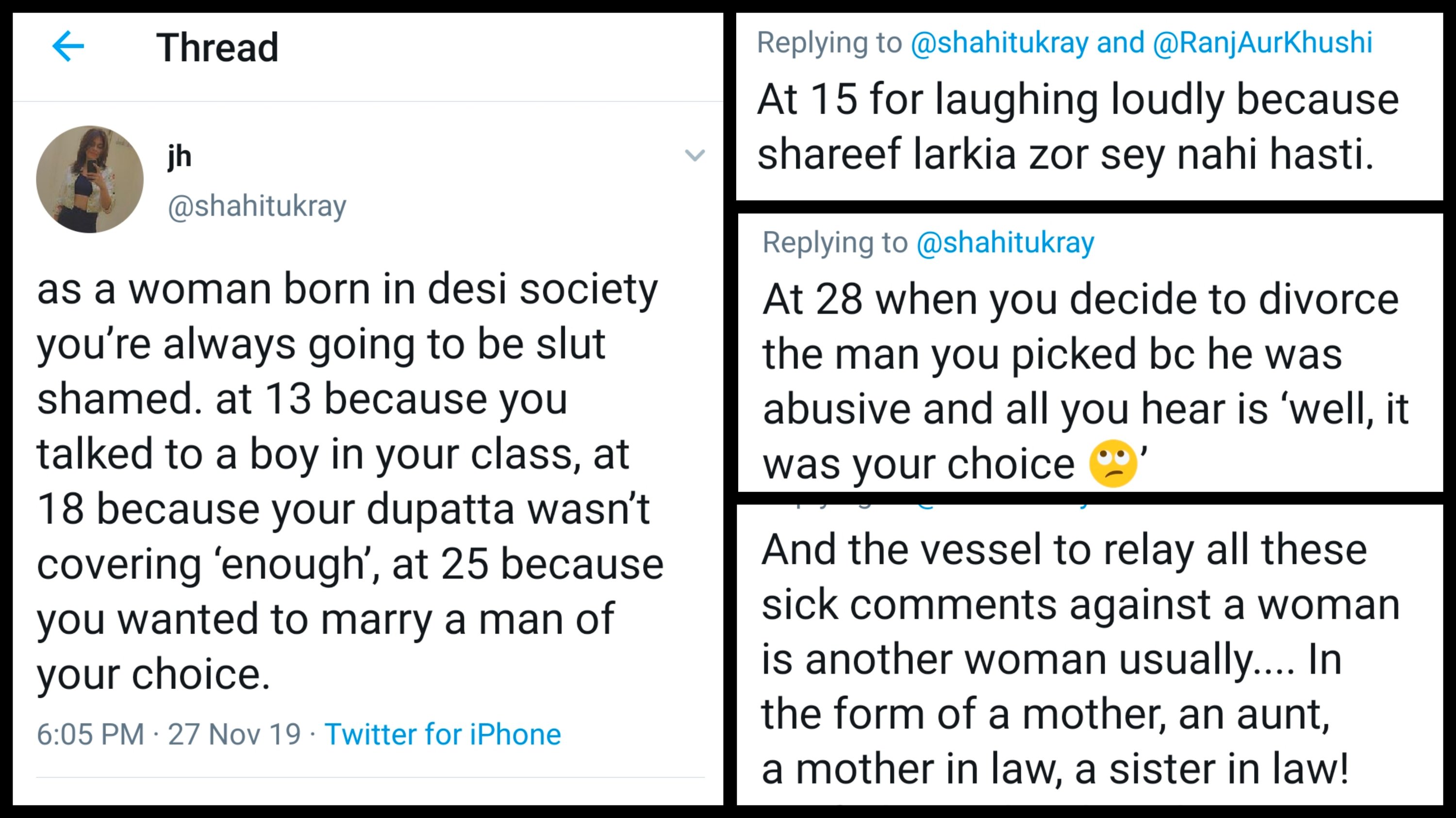The width and height of the screenshot is (1456, 818).
Task: Click the display name jh
Action: pos(179,157)
